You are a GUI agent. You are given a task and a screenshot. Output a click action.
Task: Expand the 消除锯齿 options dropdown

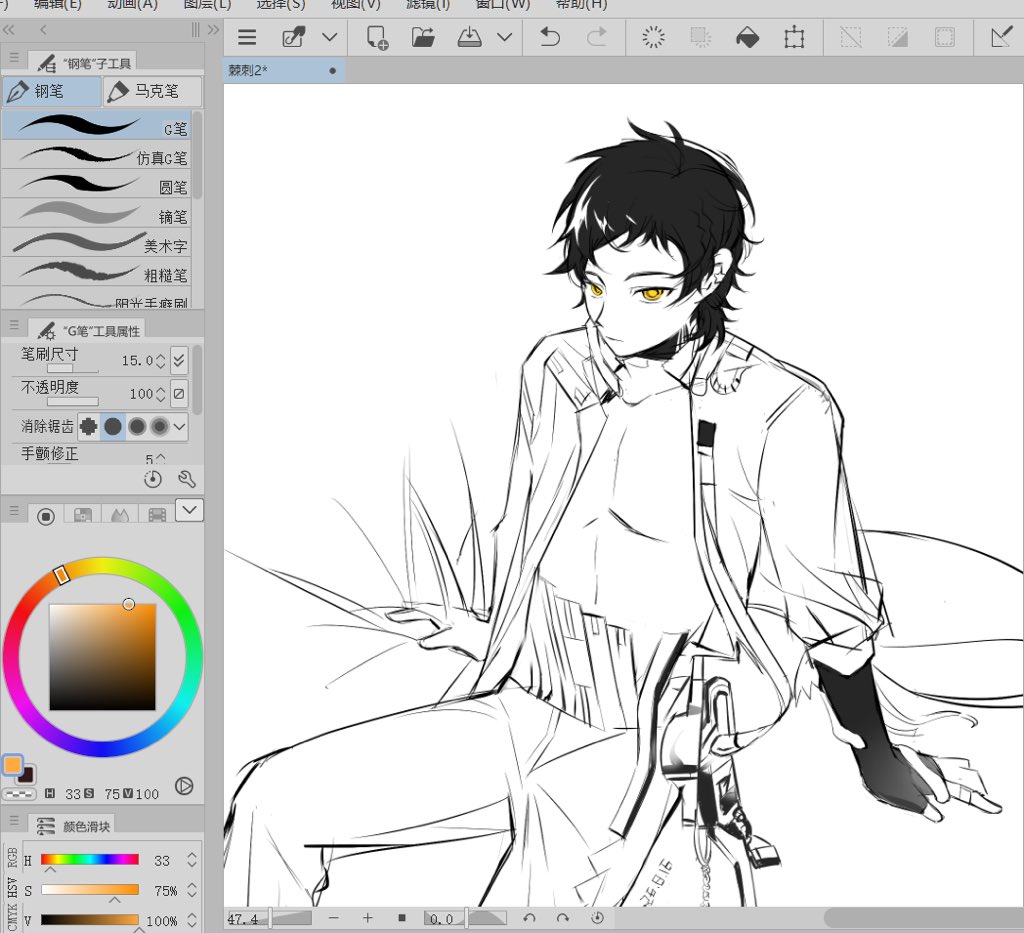click(x=180, y=426)
